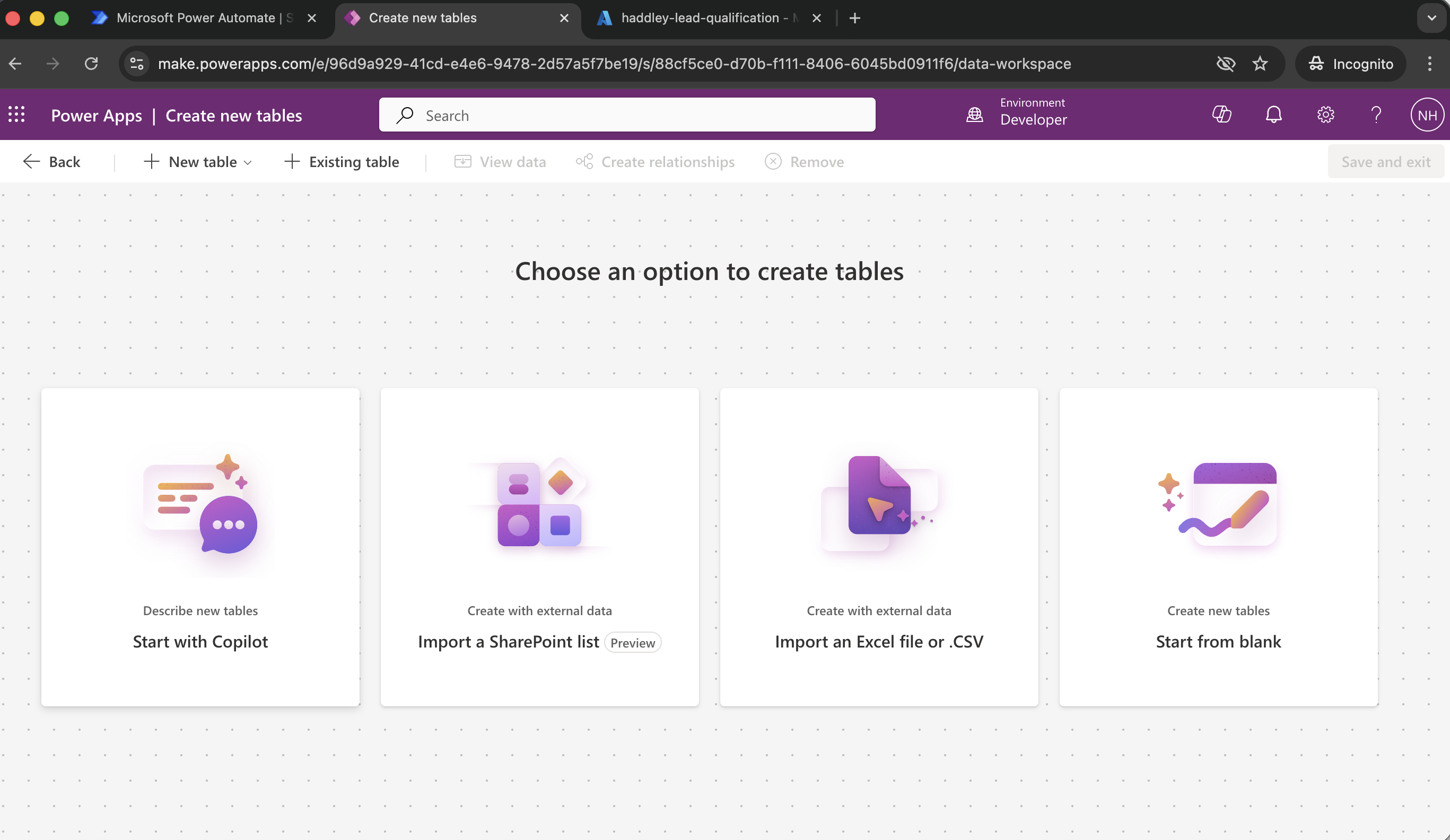The image size is (1450, 840).
Task: Reload the current page
Action: pyautogui.click(x=91, y=63)
